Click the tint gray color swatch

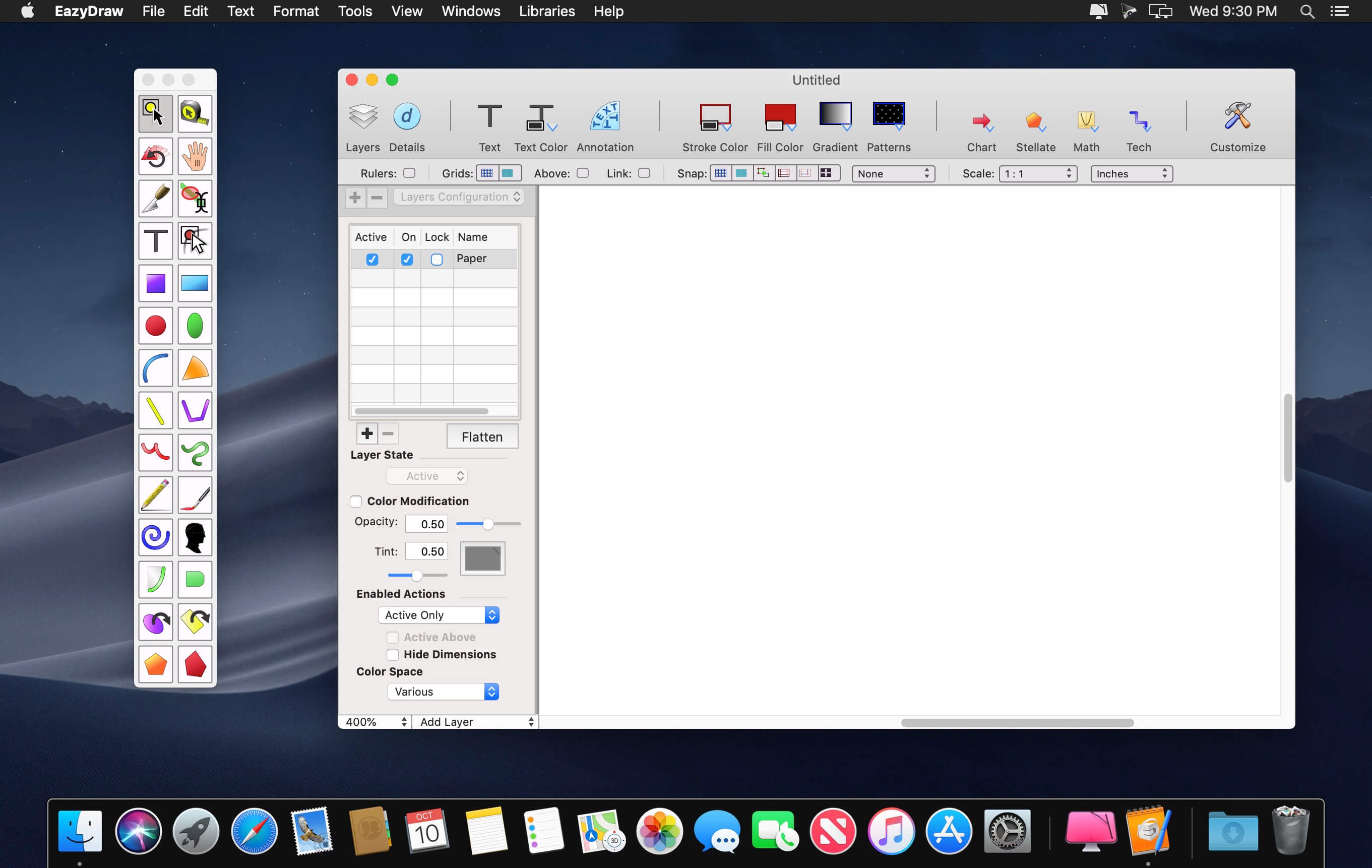coord(482,559)
